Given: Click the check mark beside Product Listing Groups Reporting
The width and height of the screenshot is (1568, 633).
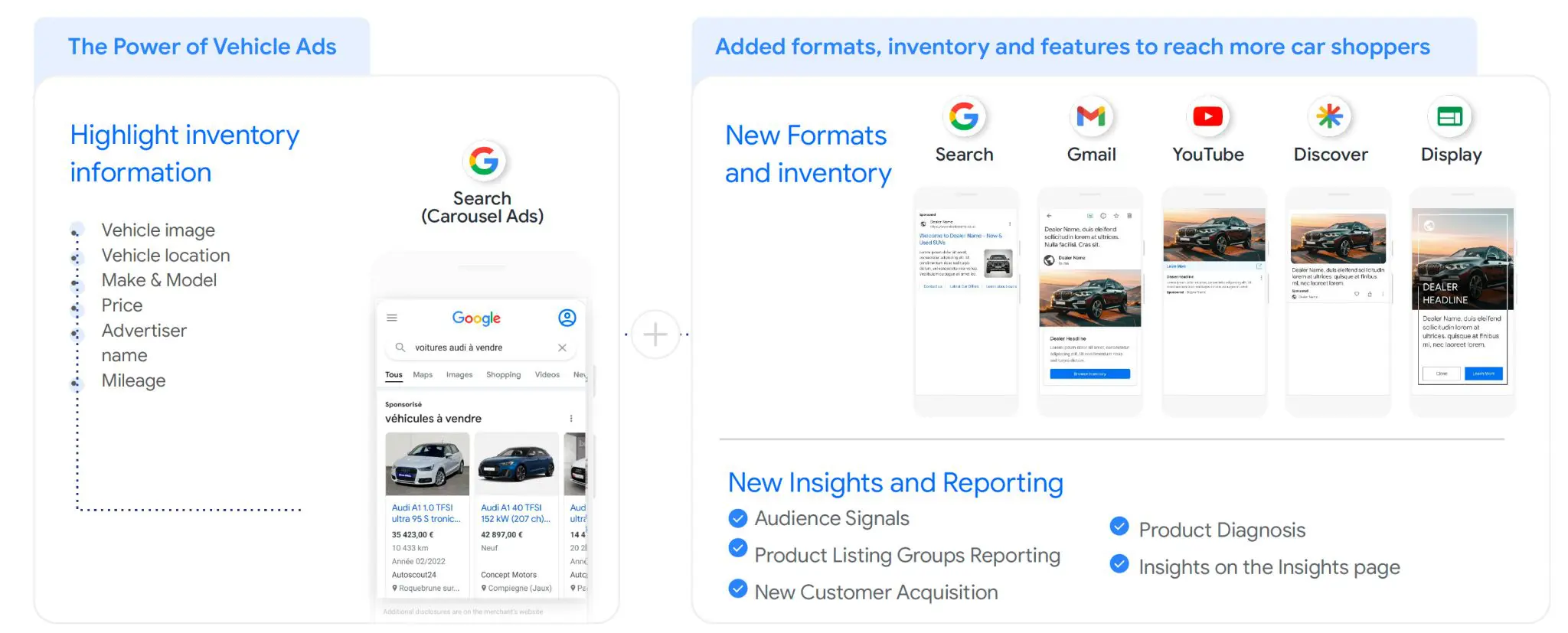Looking at the screenshot, I should tap(738, 548).
